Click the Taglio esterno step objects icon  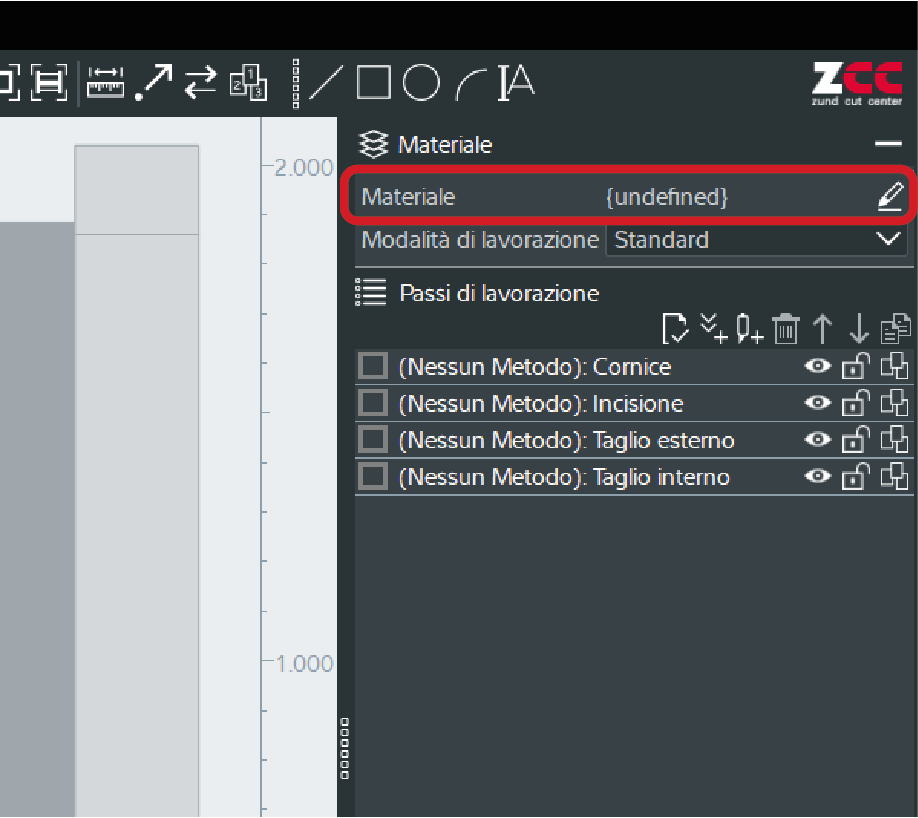[895, 440]
